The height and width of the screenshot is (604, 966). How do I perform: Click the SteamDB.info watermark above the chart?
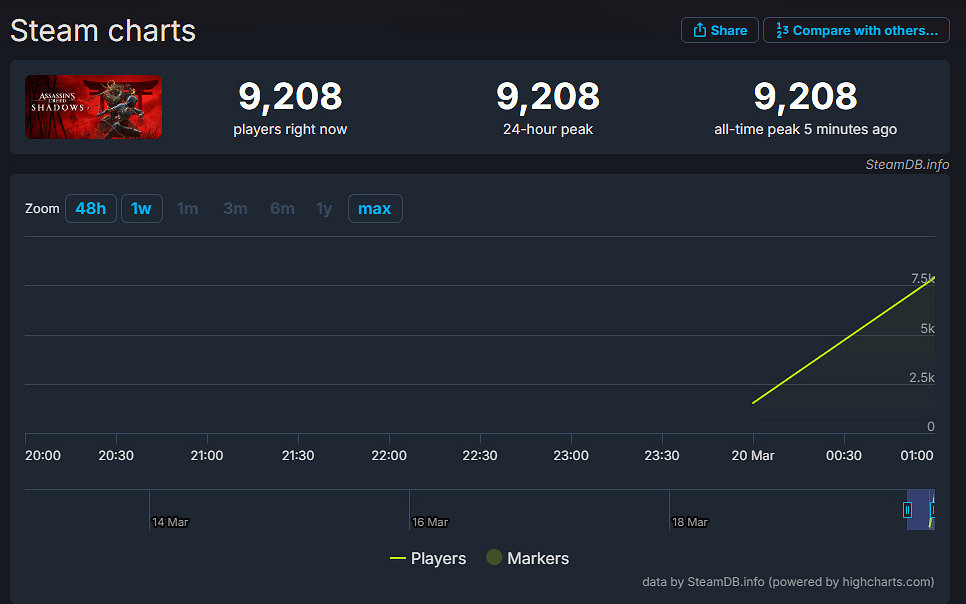(907, 165)
